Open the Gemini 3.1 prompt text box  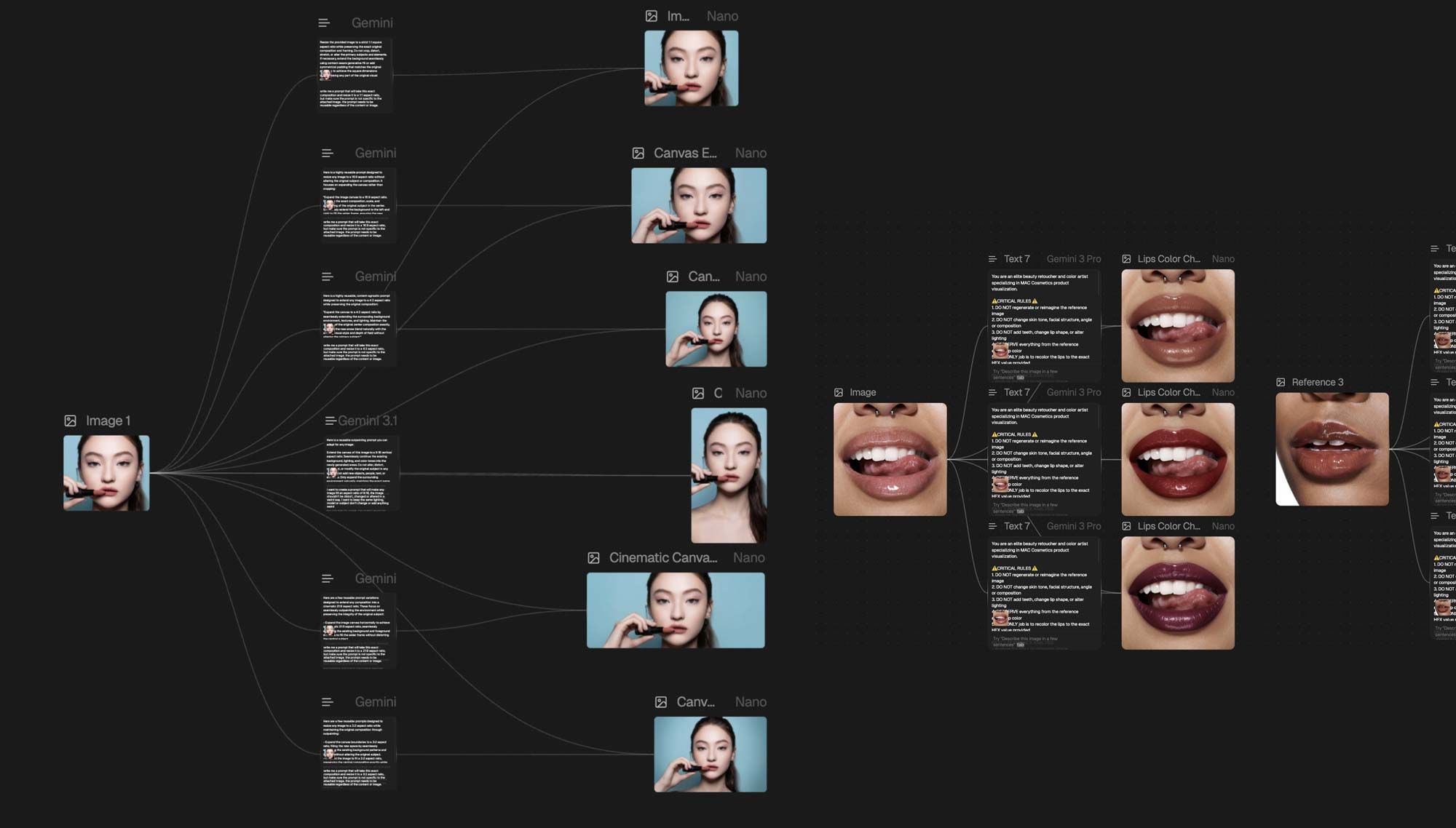(x=362, y=474)
